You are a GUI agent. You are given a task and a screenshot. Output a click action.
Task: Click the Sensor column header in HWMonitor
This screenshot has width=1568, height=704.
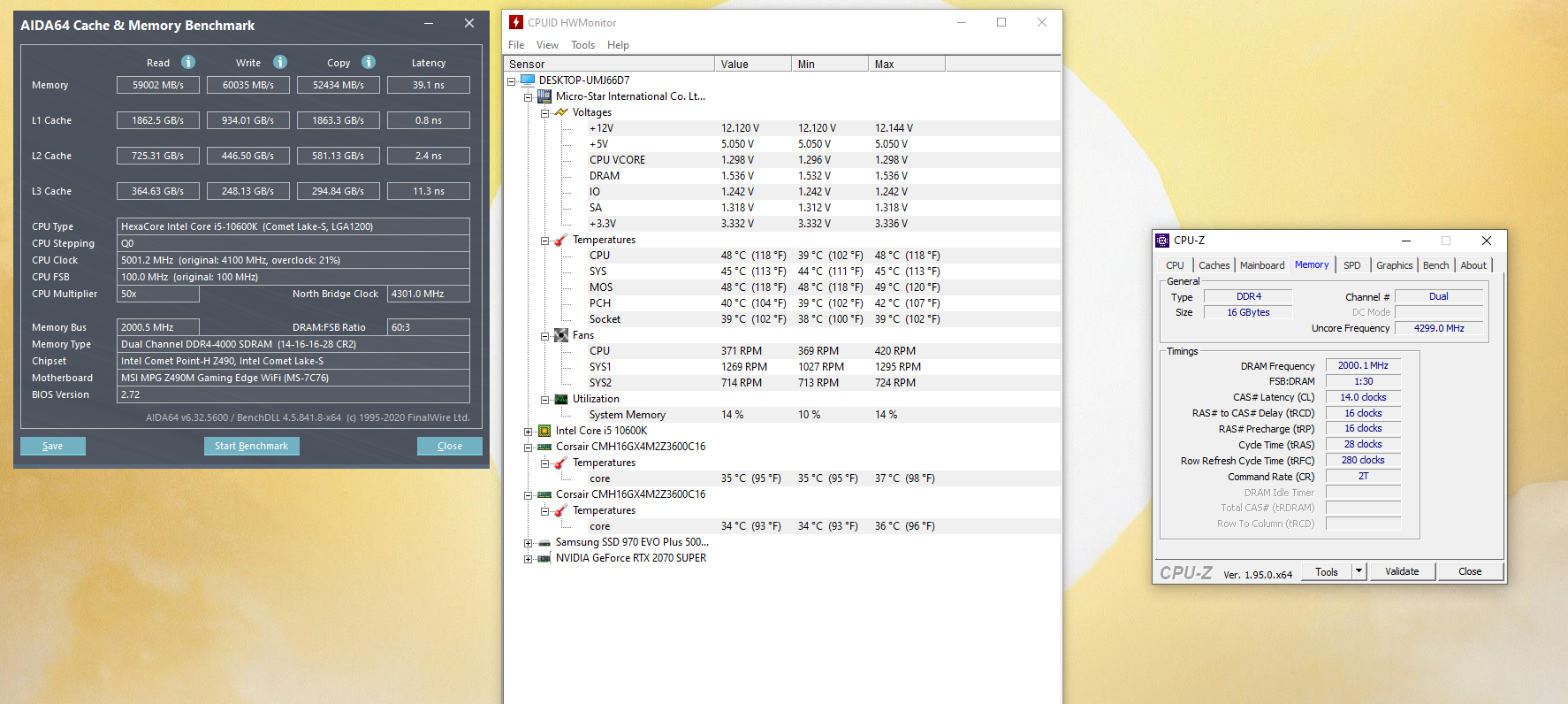tap(609, 64)
